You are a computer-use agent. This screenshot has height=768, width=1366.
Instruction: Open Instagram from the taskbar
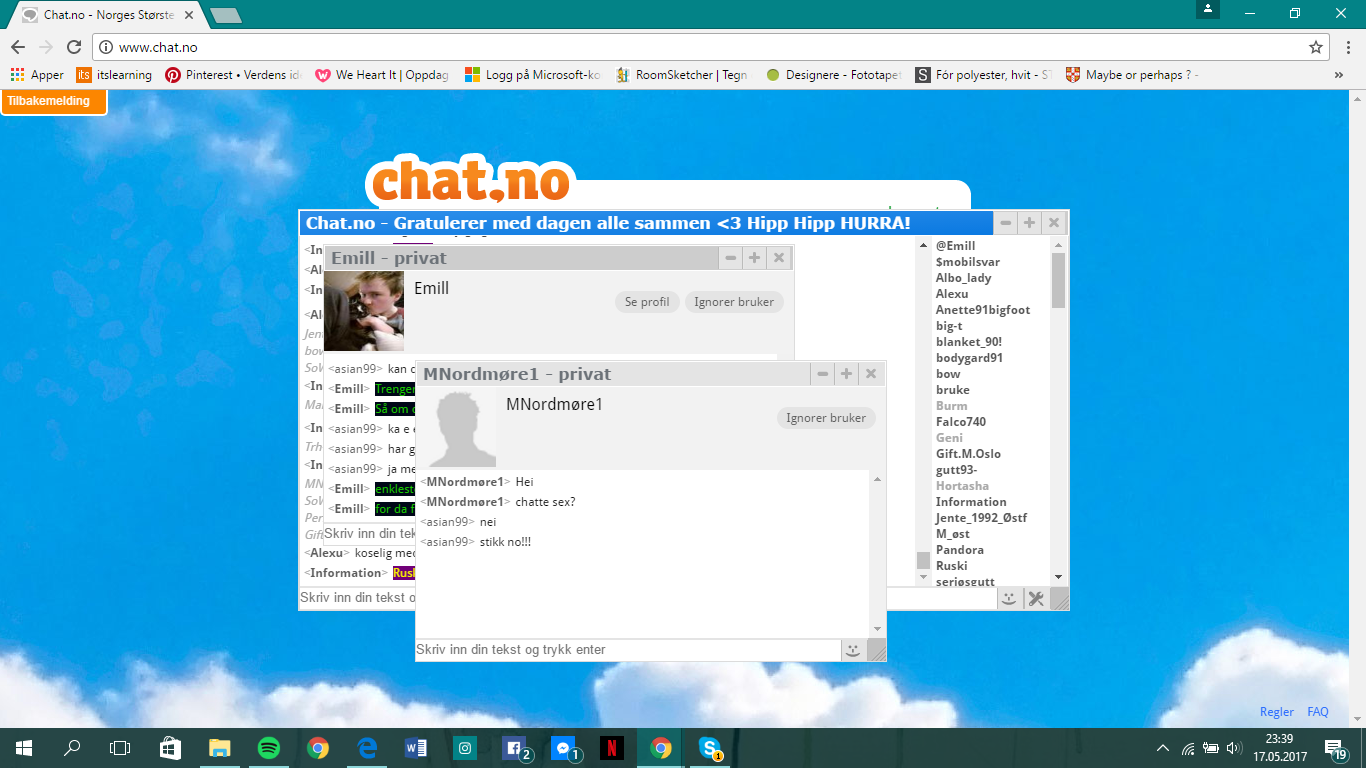coord(465,747)
